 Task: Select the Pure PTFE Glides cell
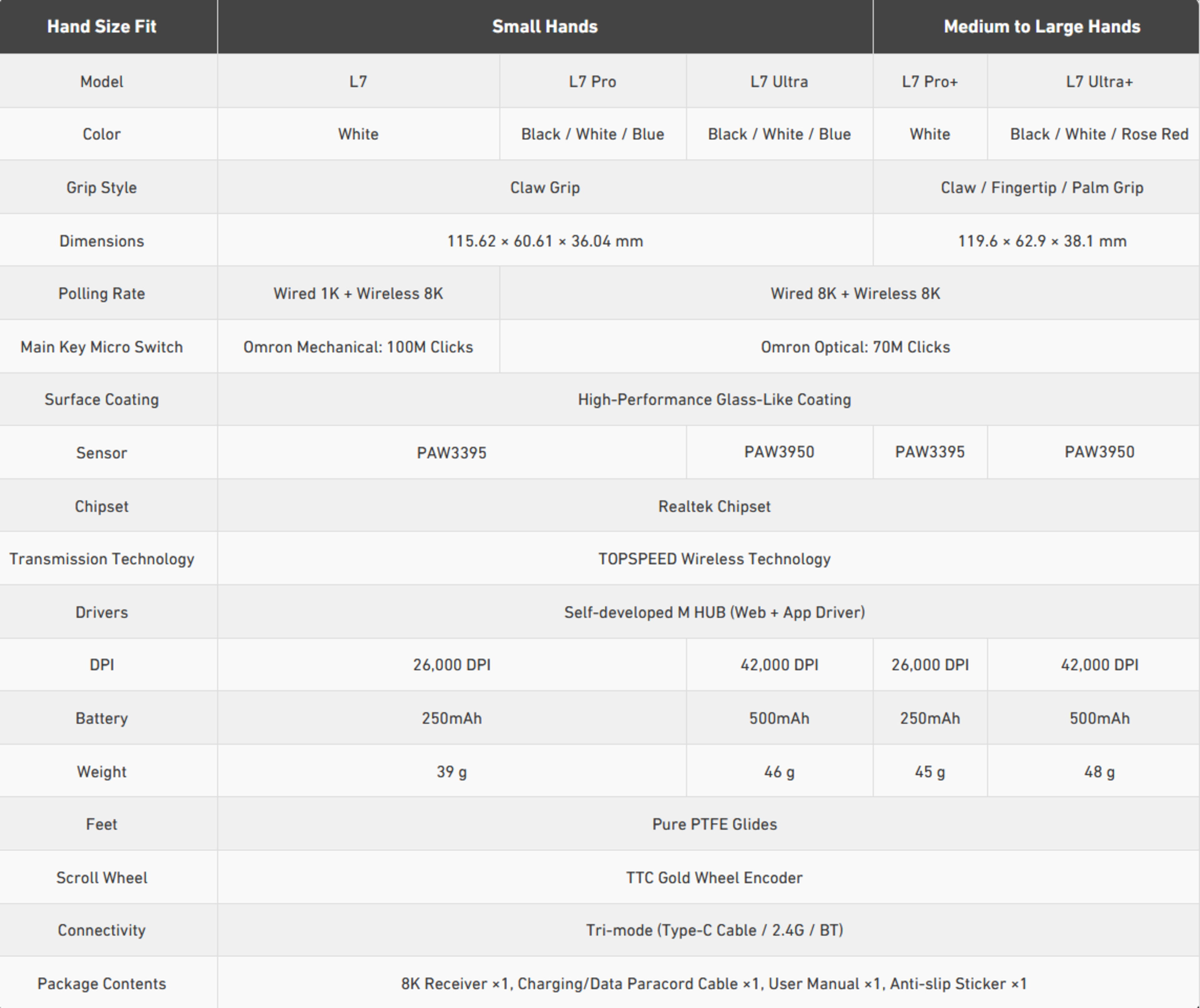point(714,824)
